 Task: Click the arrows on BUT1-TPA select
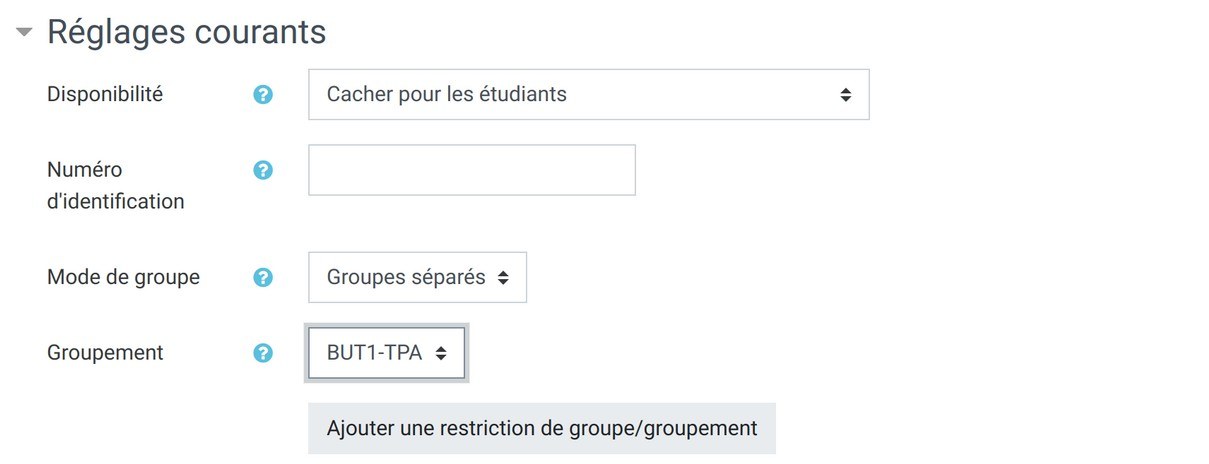pos(441,354)
